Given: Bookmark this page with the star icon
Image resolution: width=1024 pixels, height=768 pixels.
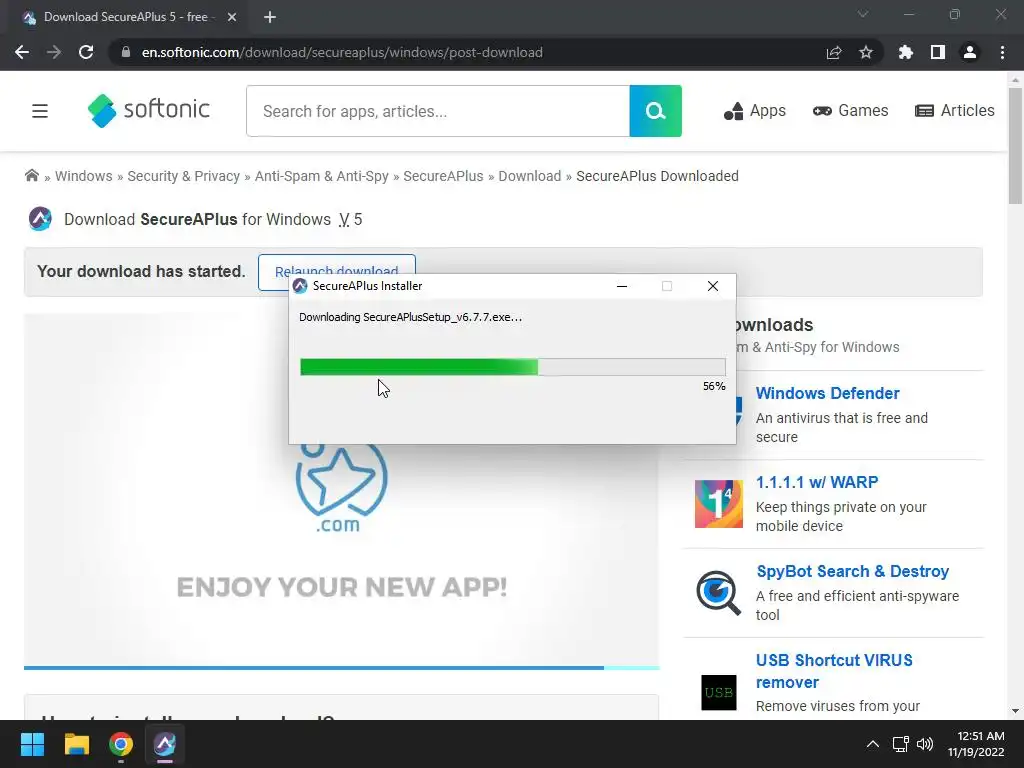Looking at the screenshot, I should [866, 52].
